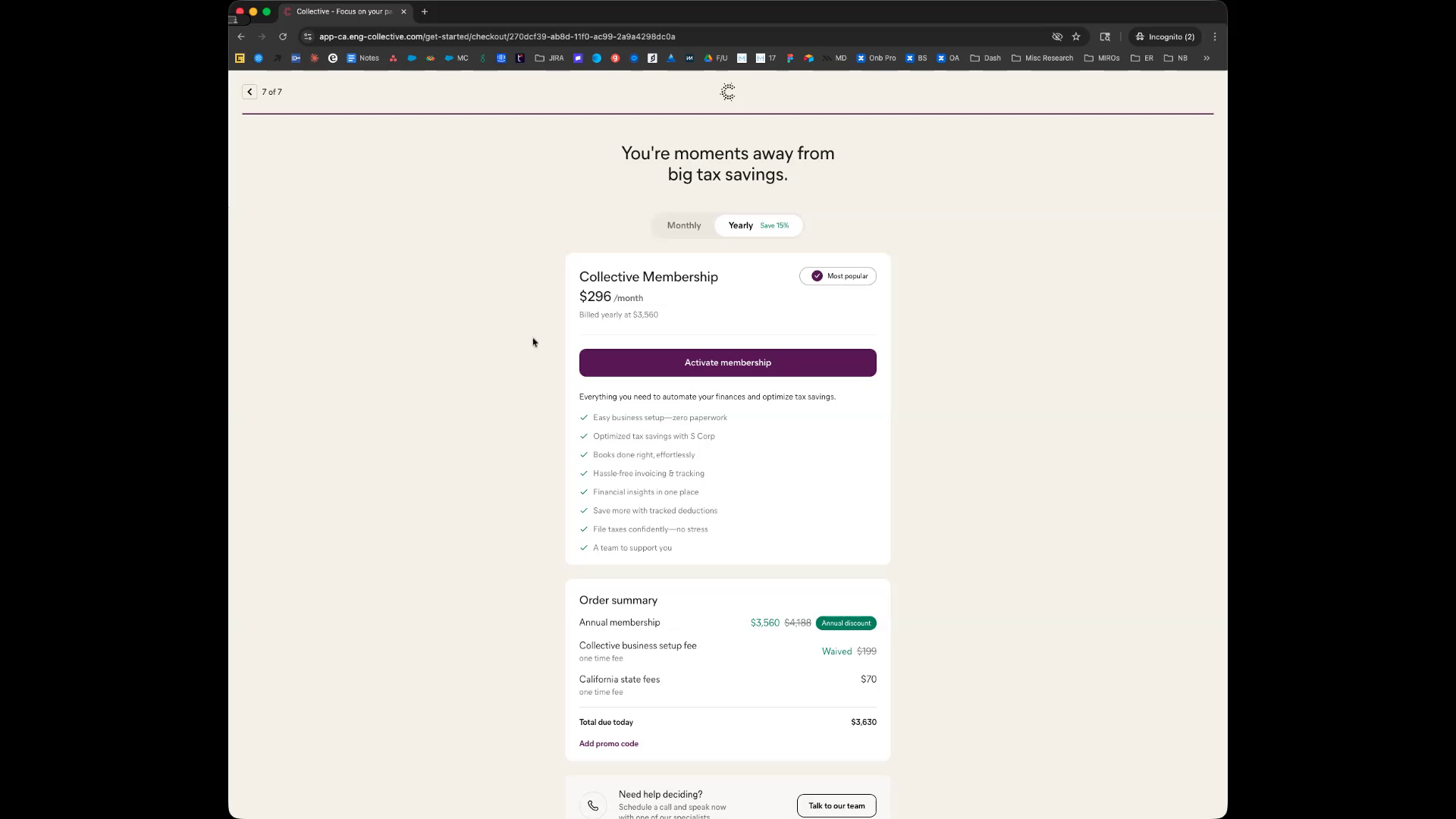Open the JIRA bookmarks folder
Image resolution: width=1456 pixels, height=819 pixels.
point(549,58)
